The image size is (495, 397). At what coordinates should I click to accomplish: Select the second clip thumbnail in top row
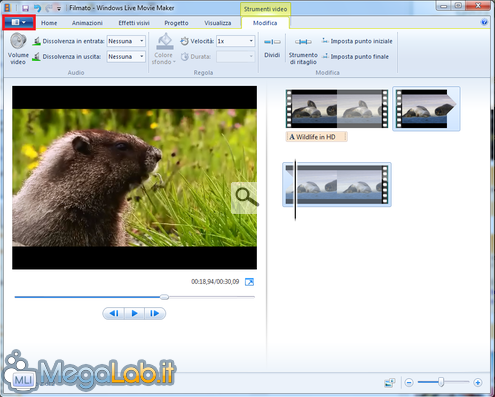tap(426, 109)
